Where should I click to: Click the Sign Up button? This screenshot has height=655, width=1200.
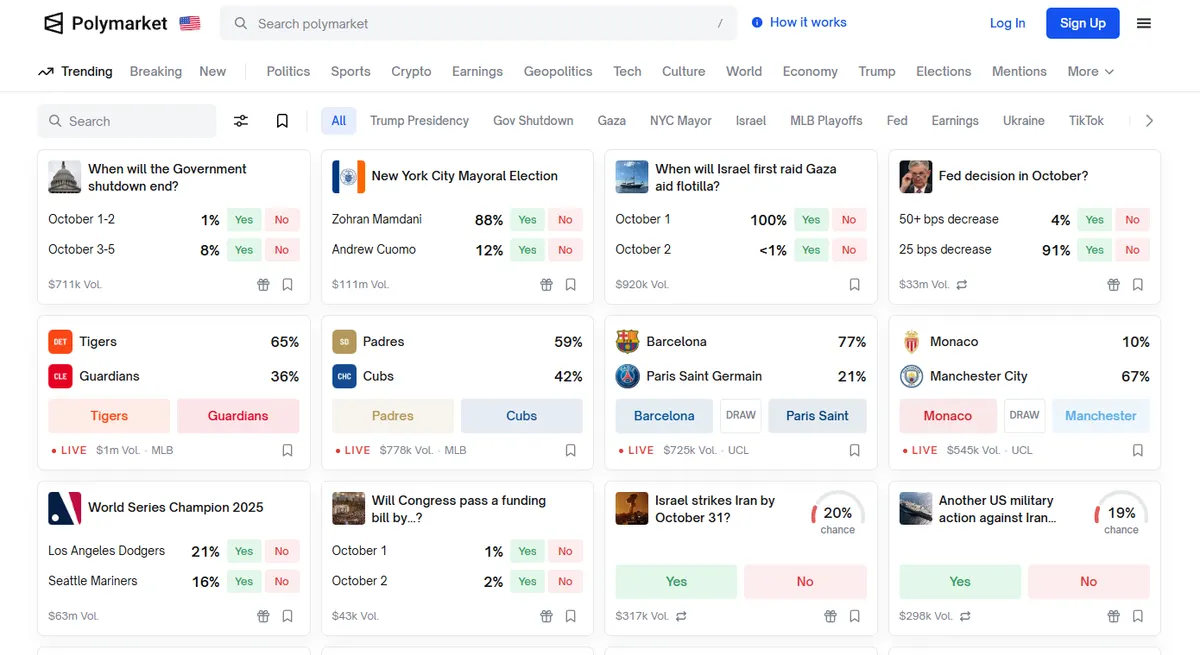[x=1083, y=23]
